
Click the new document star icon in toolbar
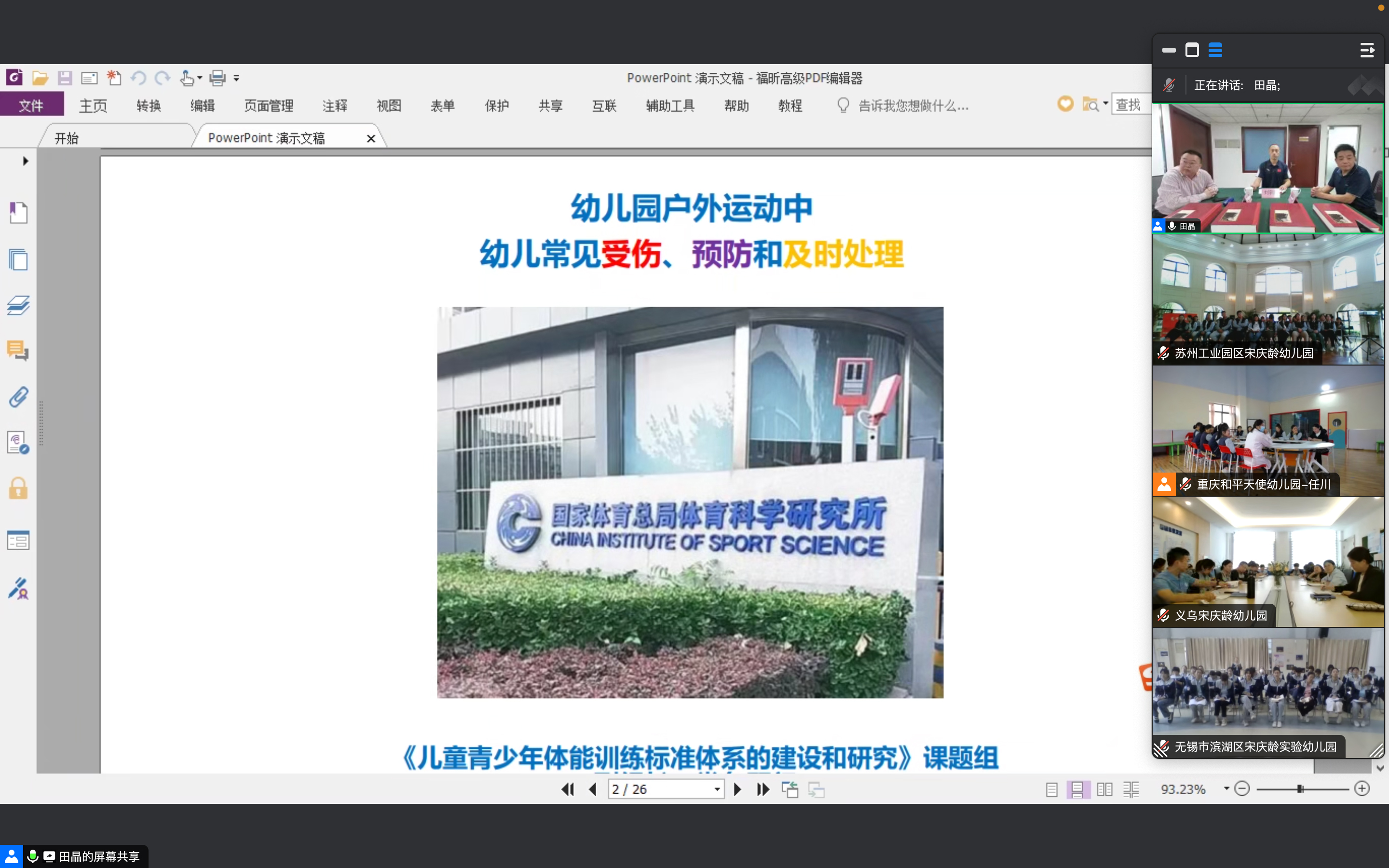click(114, 78)
